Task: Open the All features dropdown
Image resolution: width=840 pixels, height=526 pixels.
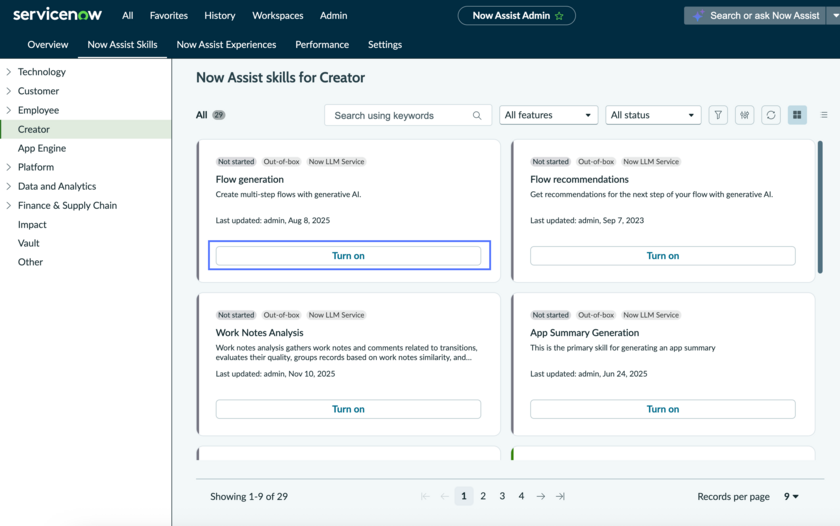Action: click(549, 115)
